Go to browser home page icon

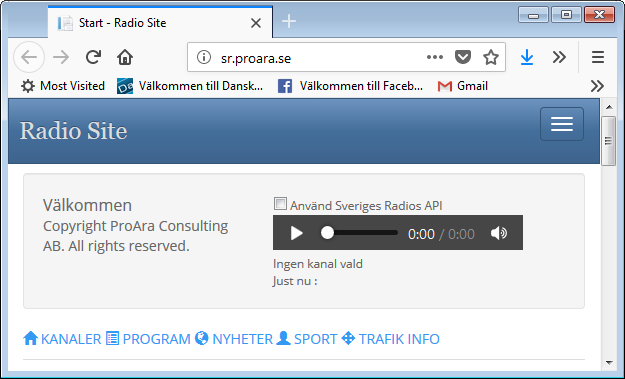pos(125,57)
